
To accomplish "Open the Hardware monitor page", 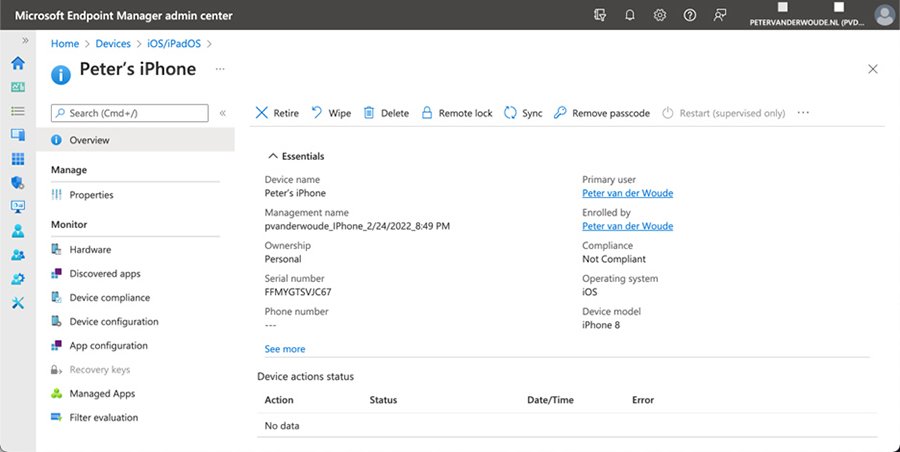I will [90, 249].
